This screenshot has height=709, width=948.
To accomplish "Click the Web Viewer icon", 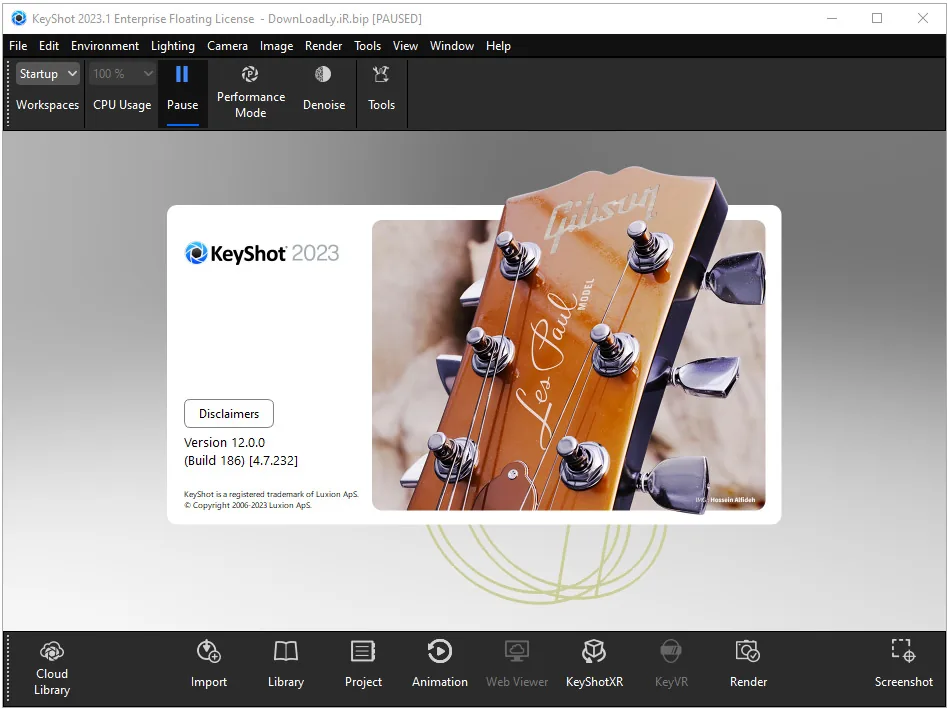I will (516, 651).
